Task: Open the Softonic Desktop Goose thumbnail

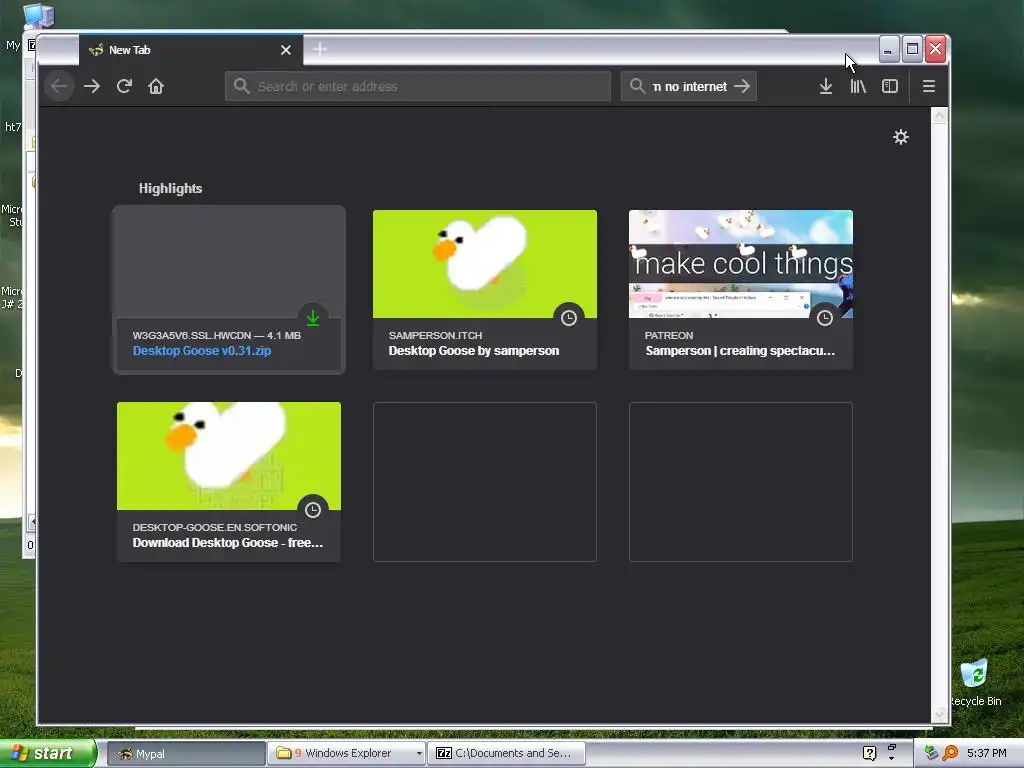Action: click(229, 456)
